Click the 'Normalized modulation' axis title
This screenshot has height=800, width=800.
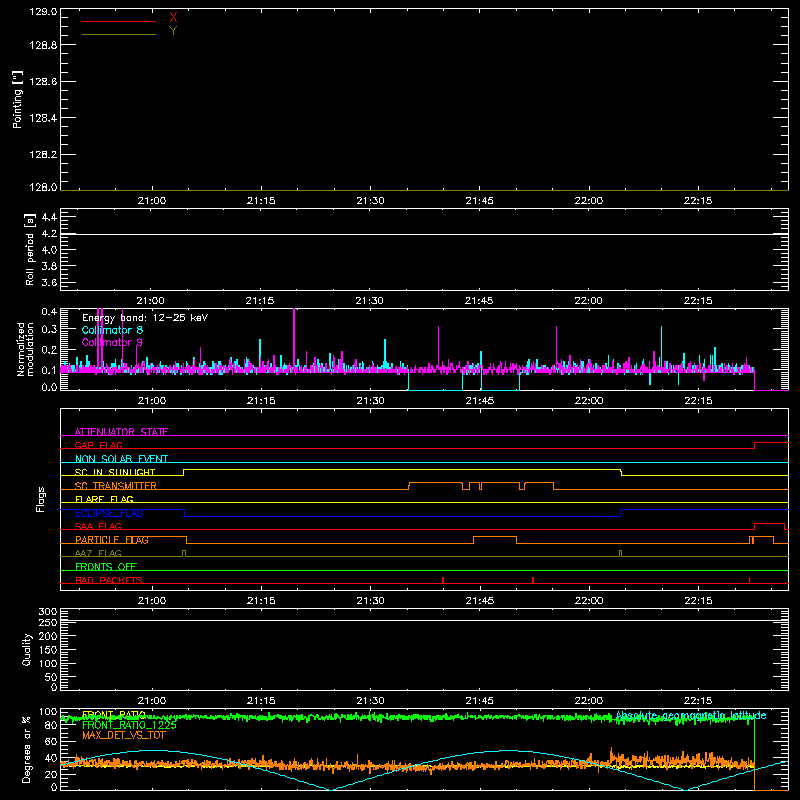coord(25,349)
